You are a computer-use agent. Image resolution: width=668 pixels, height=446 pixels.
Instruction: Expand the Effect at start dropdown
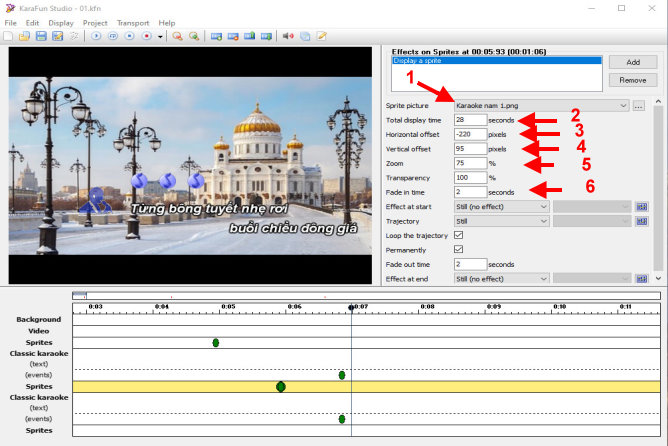point(544,206)
